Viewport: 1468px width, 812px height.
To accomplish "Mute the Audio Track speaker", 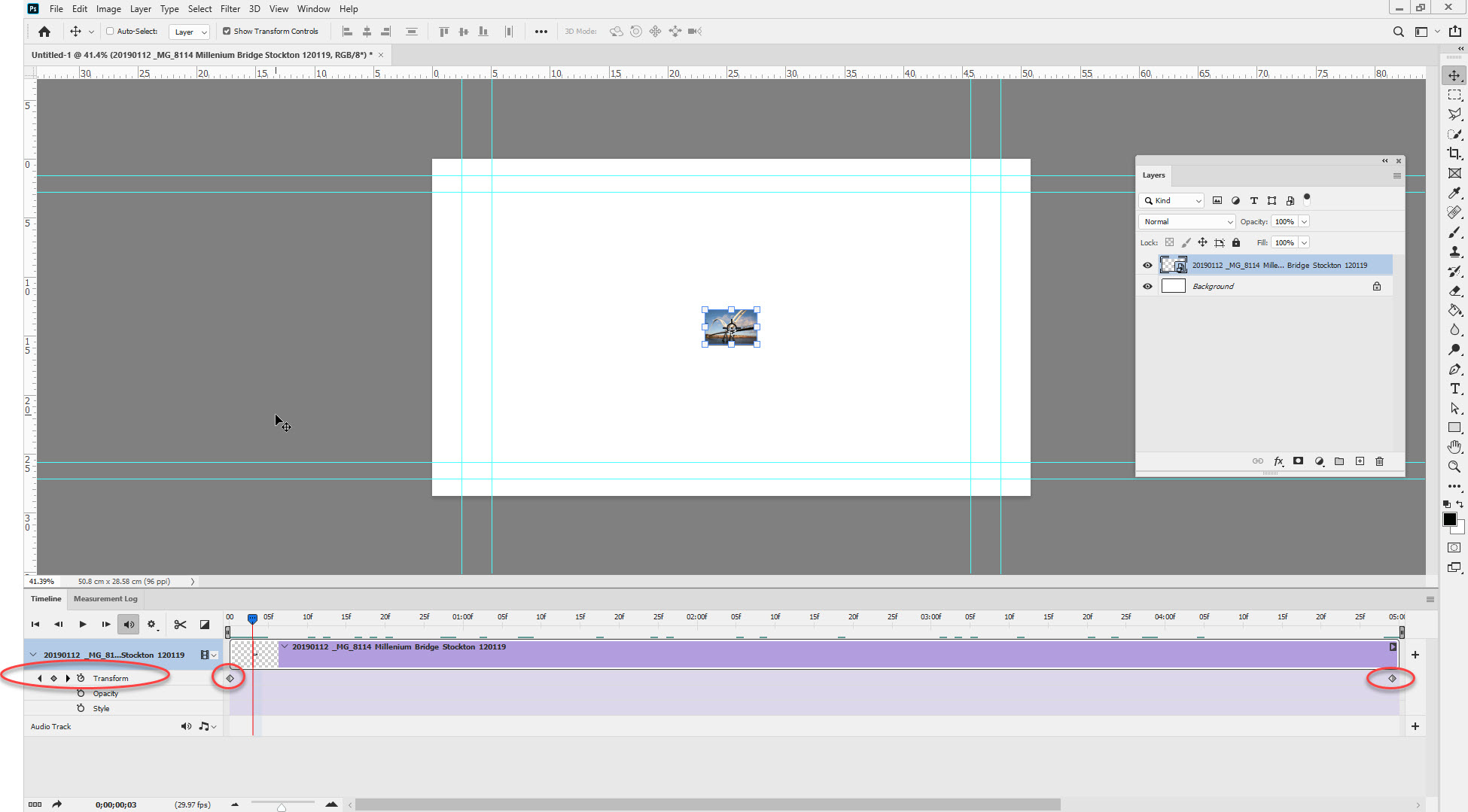I will [x=186, y=726].
